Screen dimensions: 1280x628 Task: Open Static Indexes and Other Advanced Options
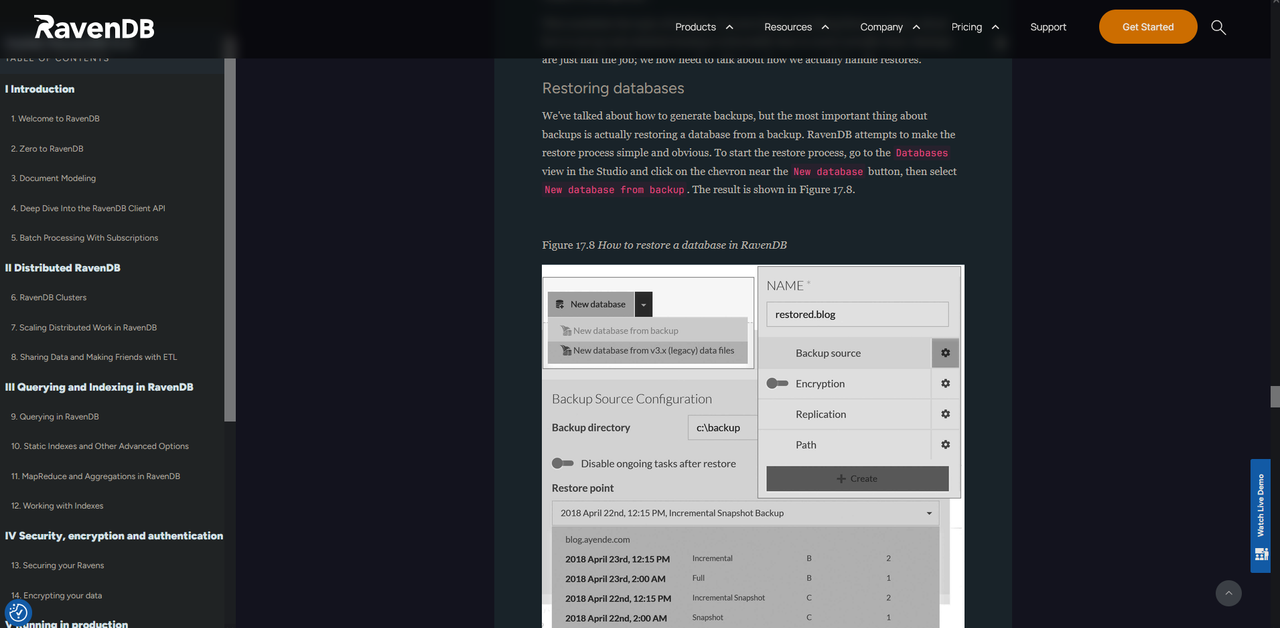pyautogui.click(x=100, y=446)
